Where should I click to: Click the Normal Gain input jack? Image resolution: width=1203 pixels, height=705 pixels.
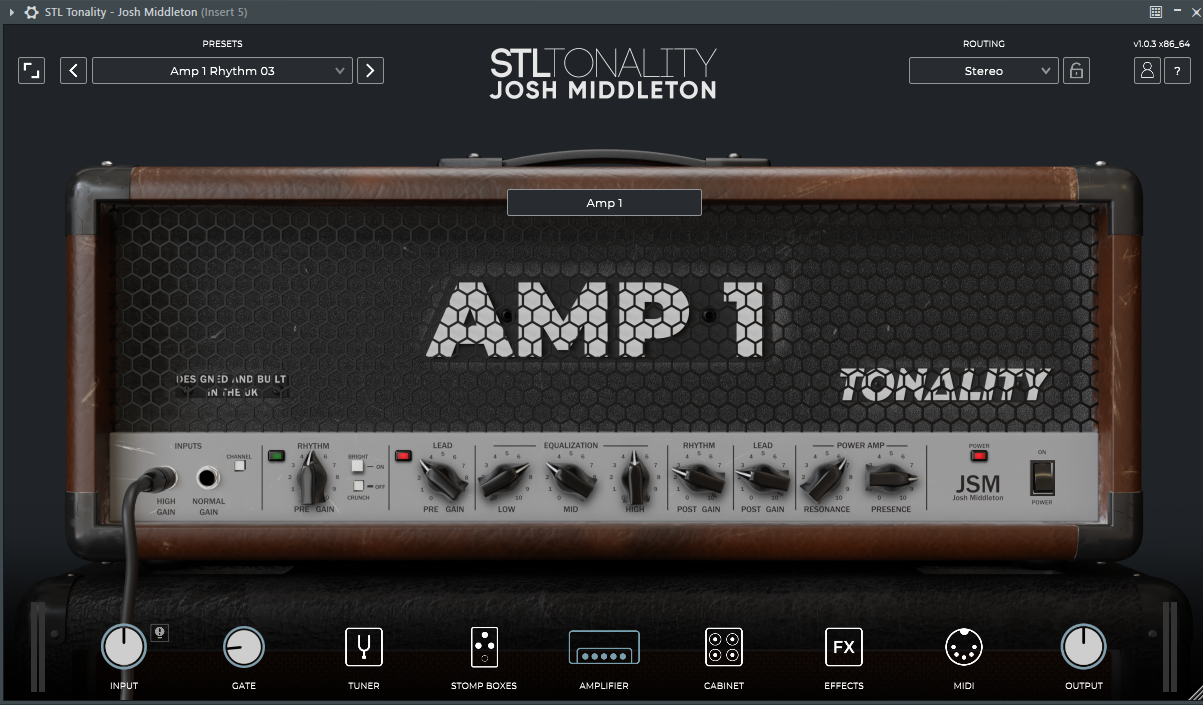pos(209,477)
